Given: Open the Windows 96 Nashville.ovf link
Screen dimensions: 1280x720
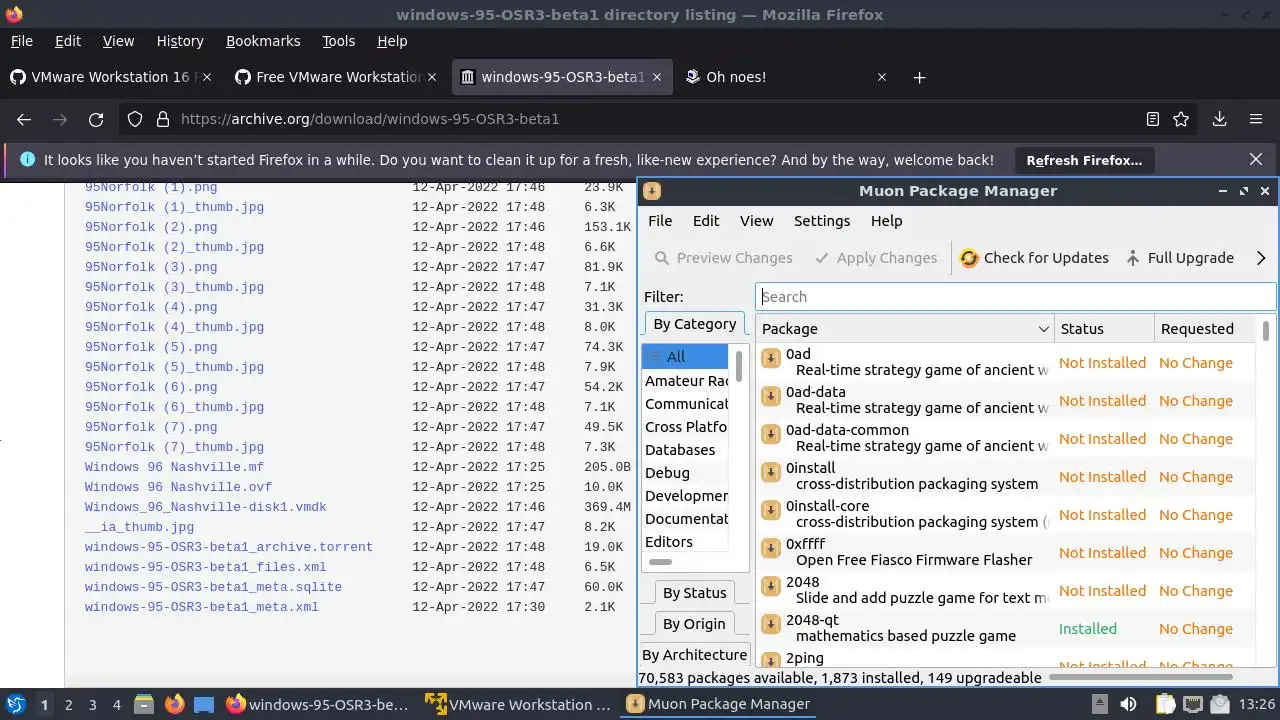Looking at the screenshot, I should [178, 487].
